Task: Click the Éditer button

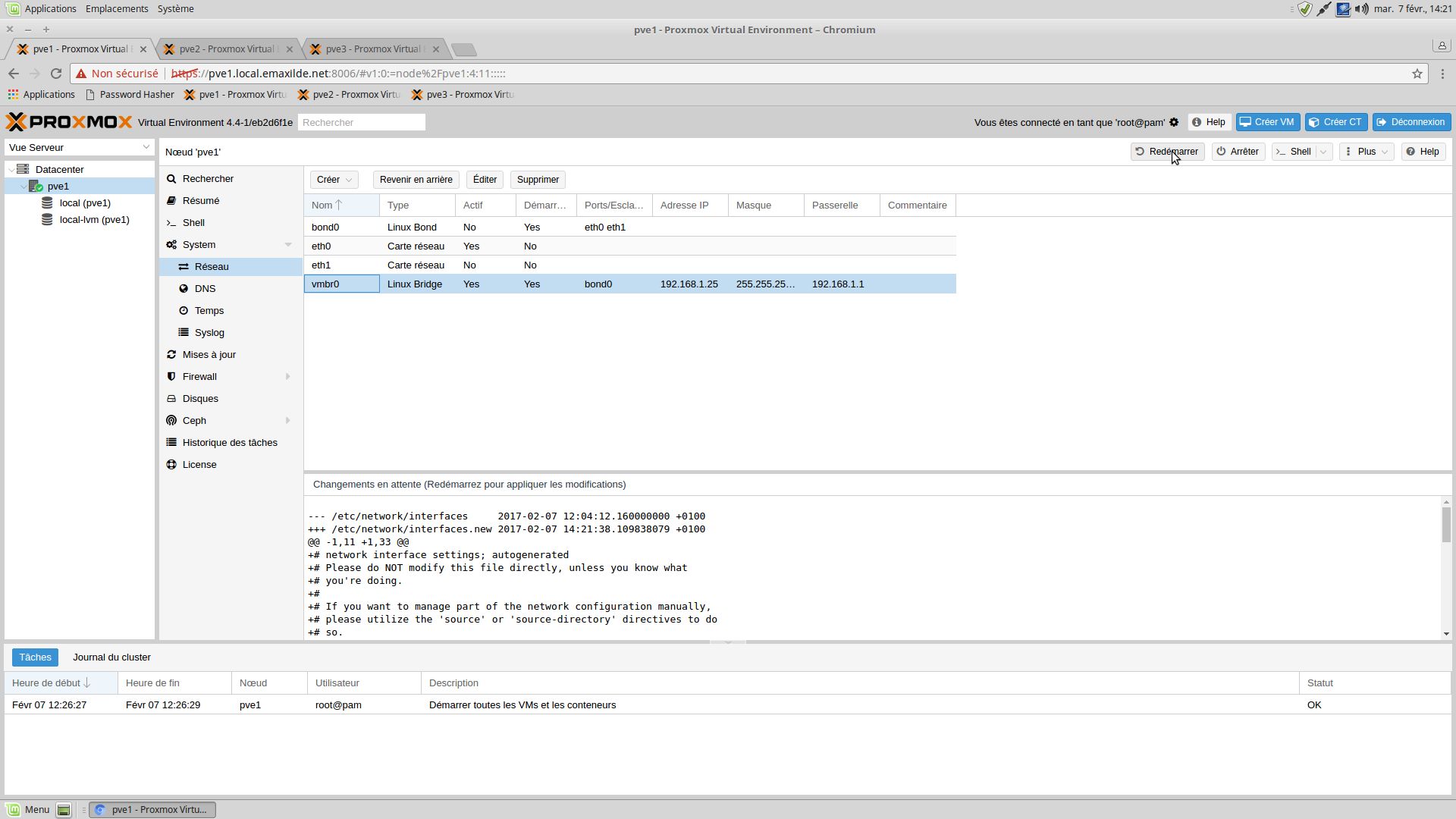Action: coord(485,180)
